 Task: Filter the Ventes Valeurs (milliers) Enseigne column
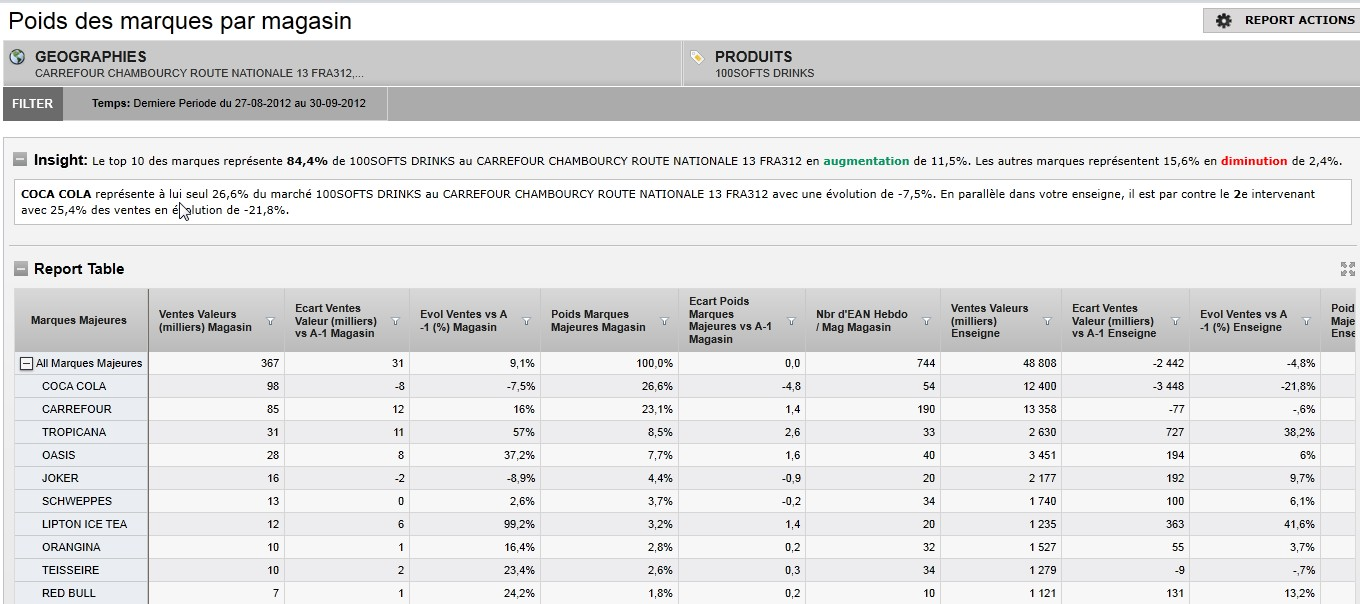(1048, 321)
